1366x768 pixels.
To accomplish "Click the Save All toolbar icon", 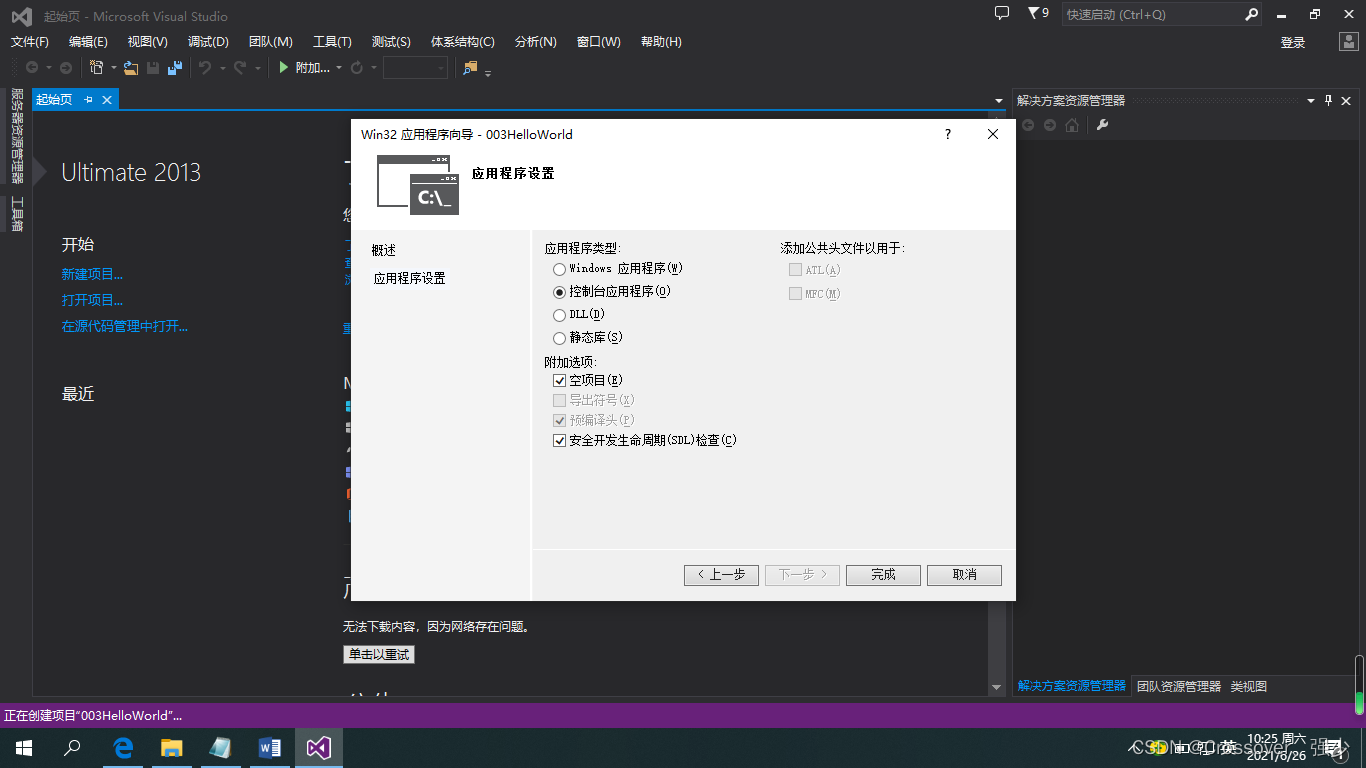I will pyautogui.click(x=175, y=68).
